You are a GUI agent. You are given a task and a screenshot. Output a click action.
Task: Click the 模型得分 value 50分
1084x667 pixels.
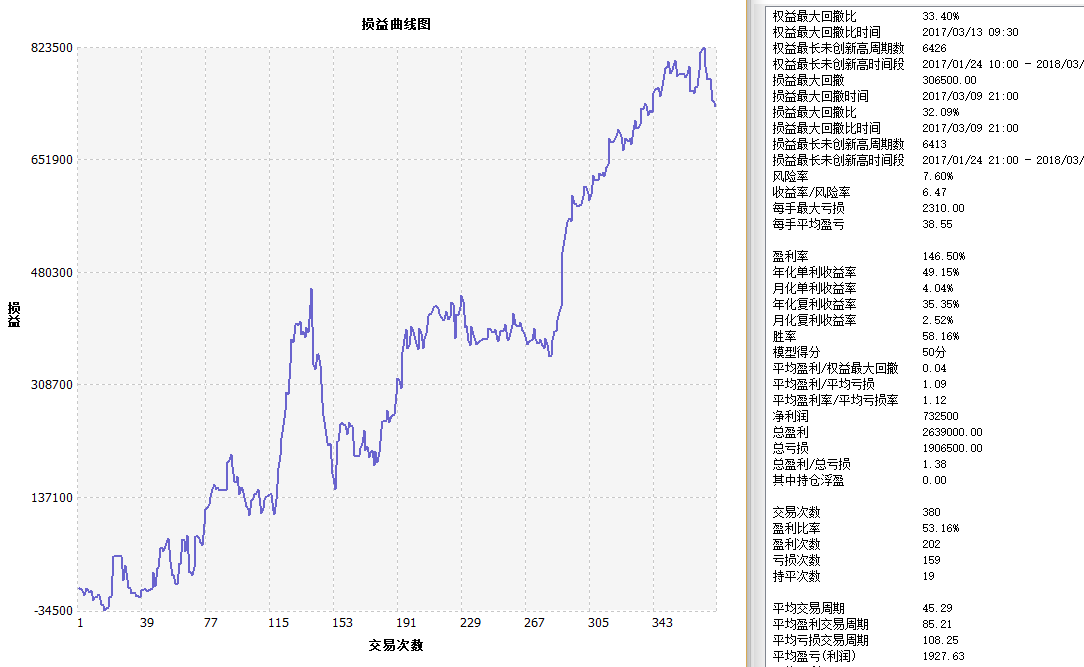coord(934,352)
